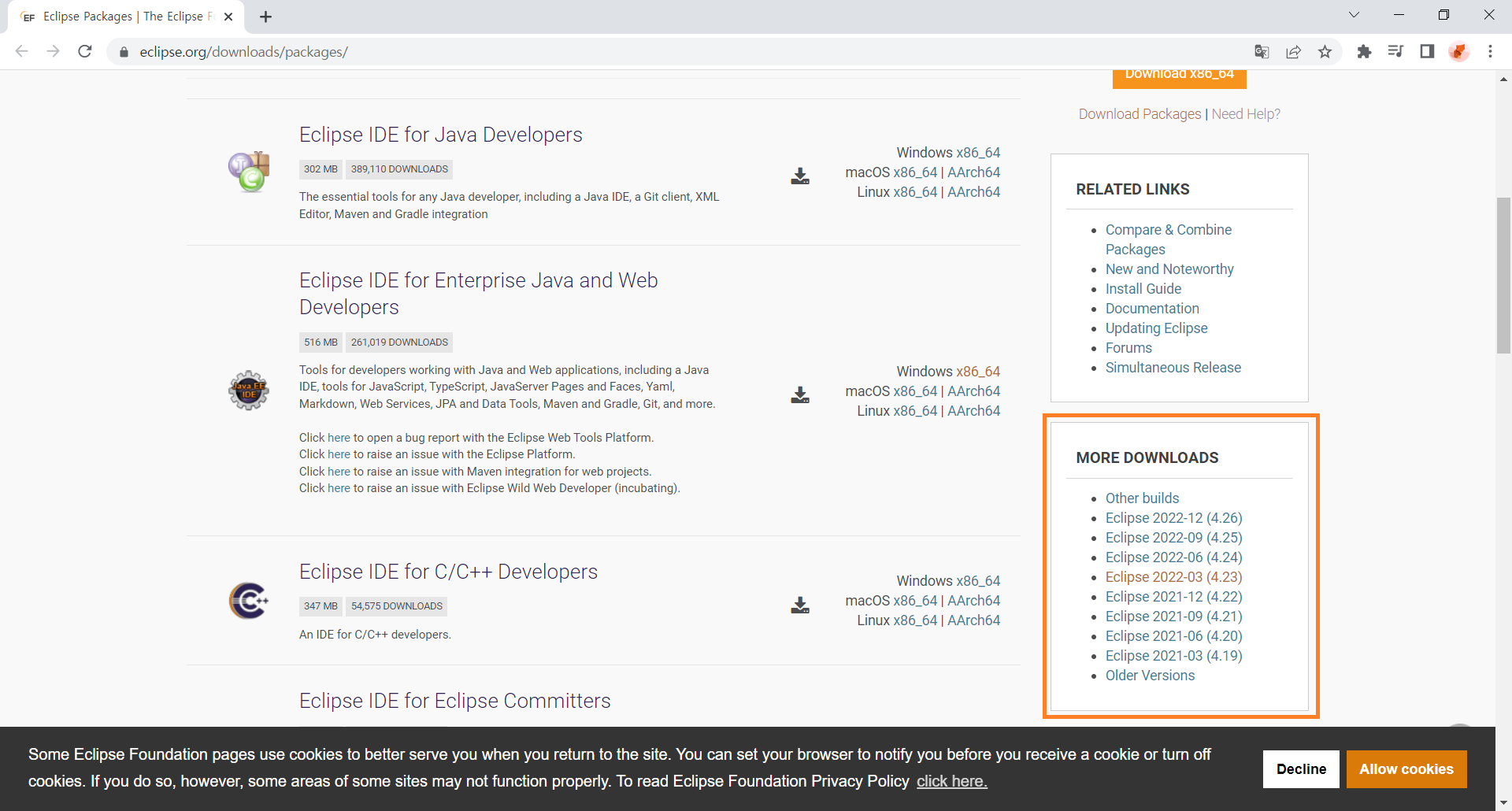The height and width of the screenshot is (811, 1512).
Task: Click the address bar URL field
Action: click(685, 52)
